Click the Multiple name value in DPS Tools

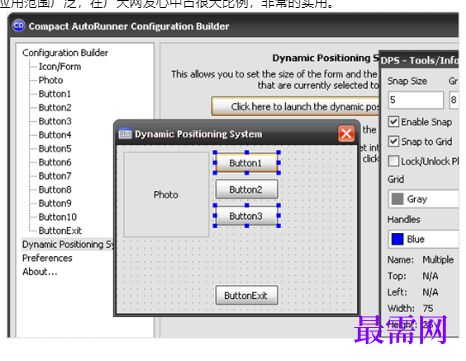click(438, 259)
